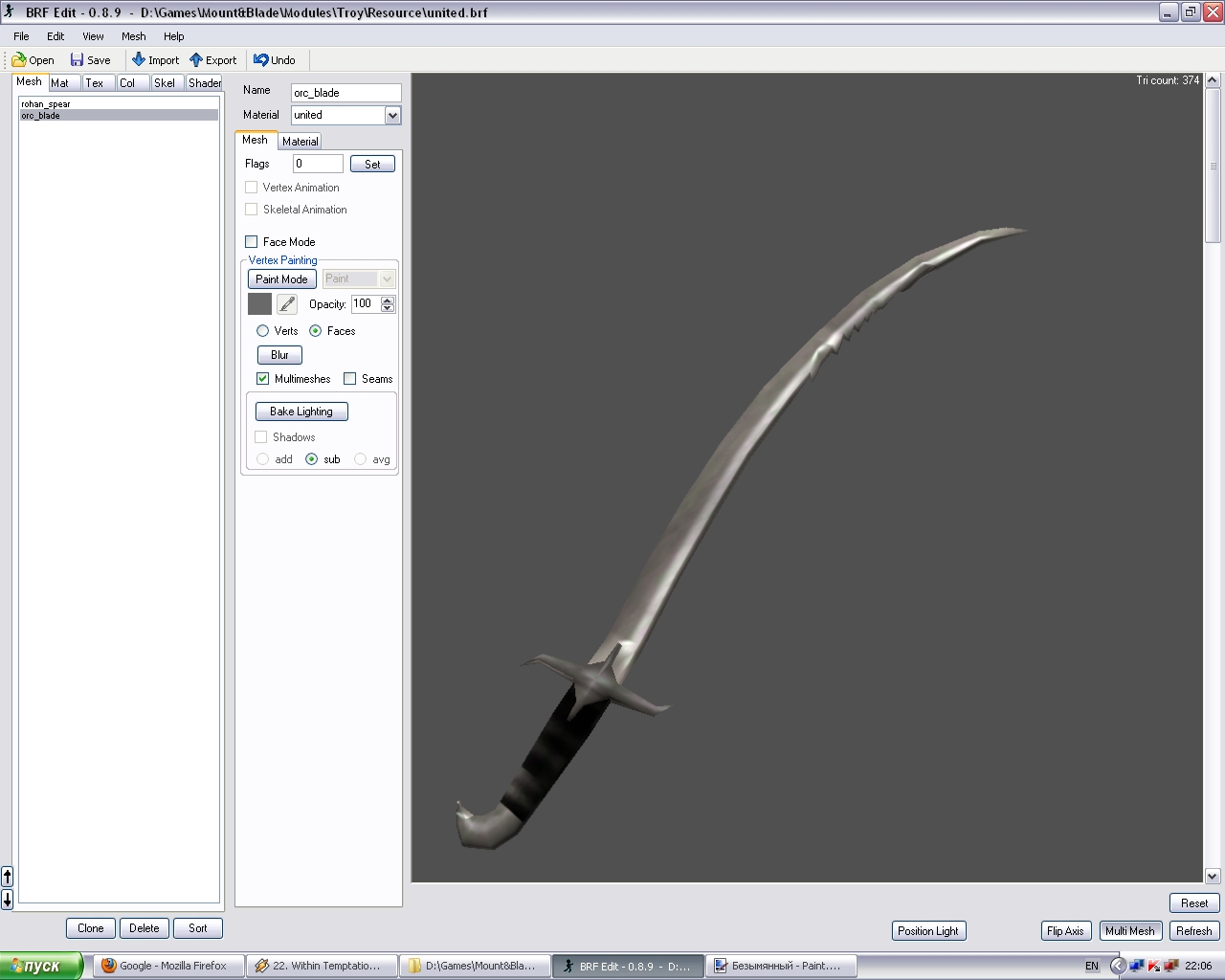Click the viewport scrollbar down arrow

[x=1213, y=875]
